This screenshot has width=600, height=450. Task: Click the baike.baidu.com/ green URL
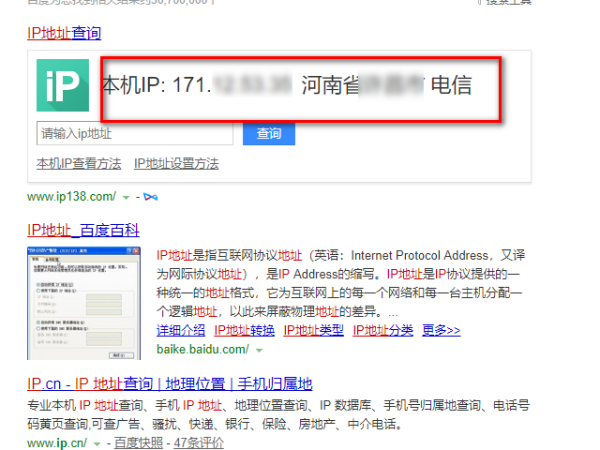coord(203,349)
